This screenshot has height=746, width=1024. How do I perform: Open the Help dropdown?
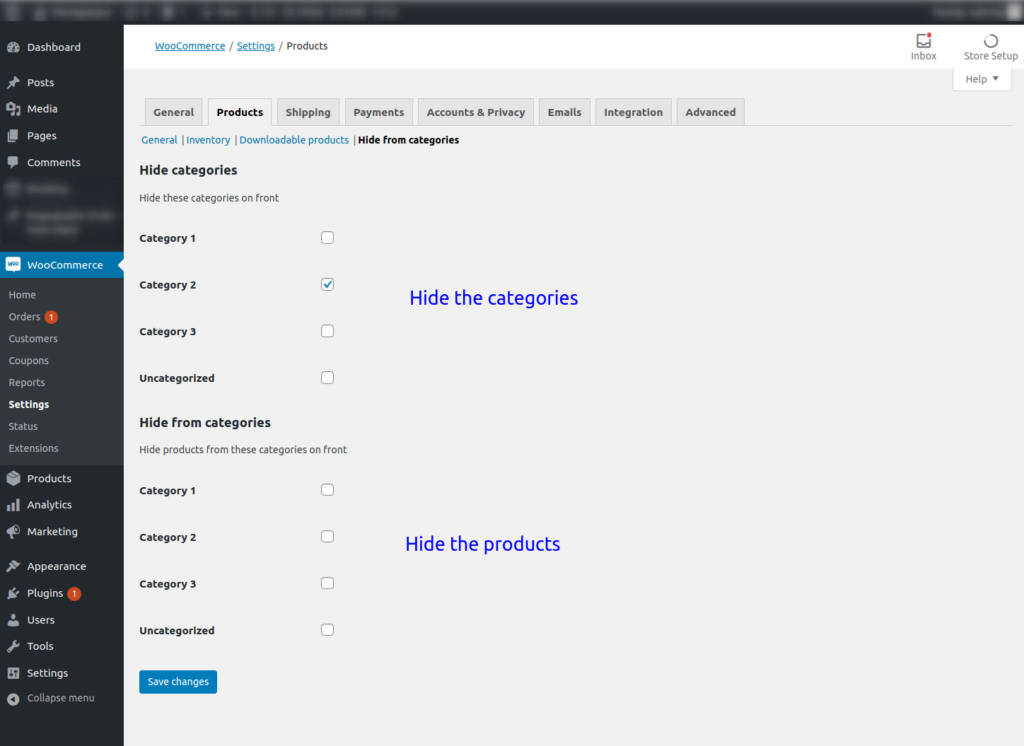pos(981,78)
